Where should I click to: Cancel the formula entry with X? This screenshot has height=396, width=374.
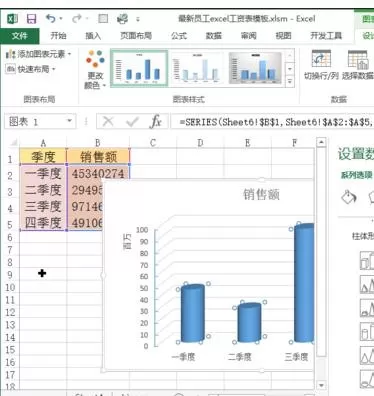108,121
